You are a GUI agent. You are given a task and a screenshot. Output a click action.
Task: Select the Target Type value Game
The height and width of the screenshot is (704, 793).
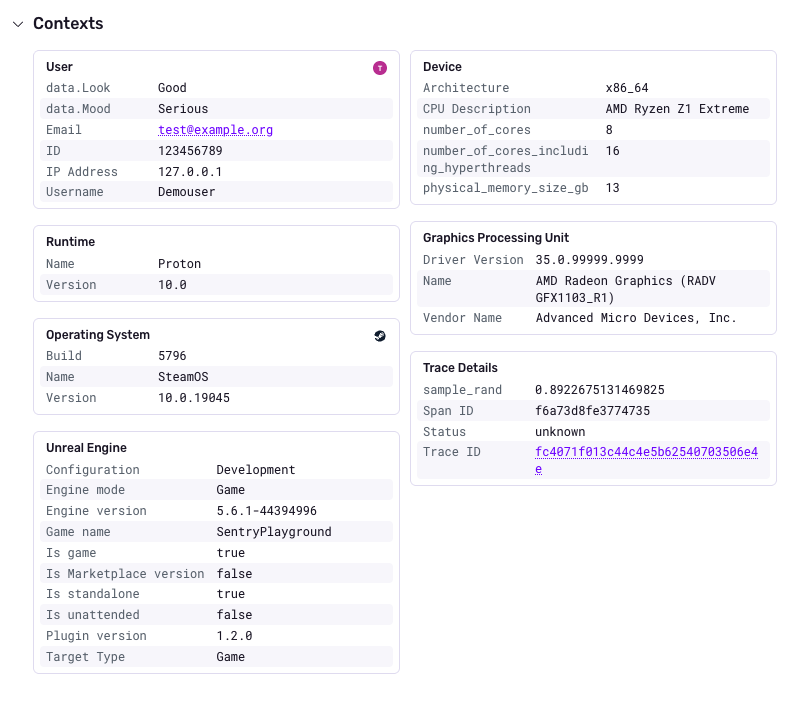click(x=231, y=656)
